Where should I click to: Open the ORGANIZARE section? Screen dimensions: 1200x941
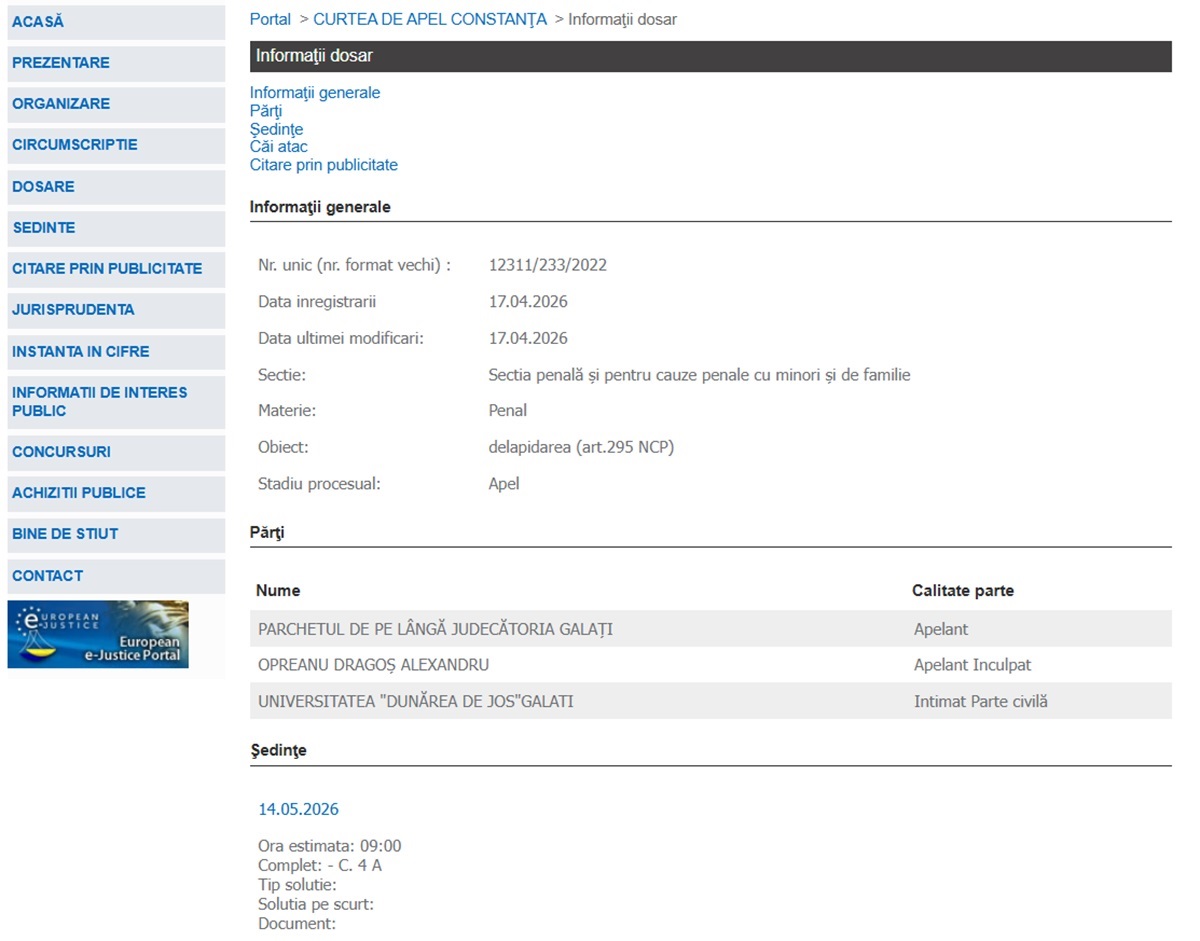point(116,104)
